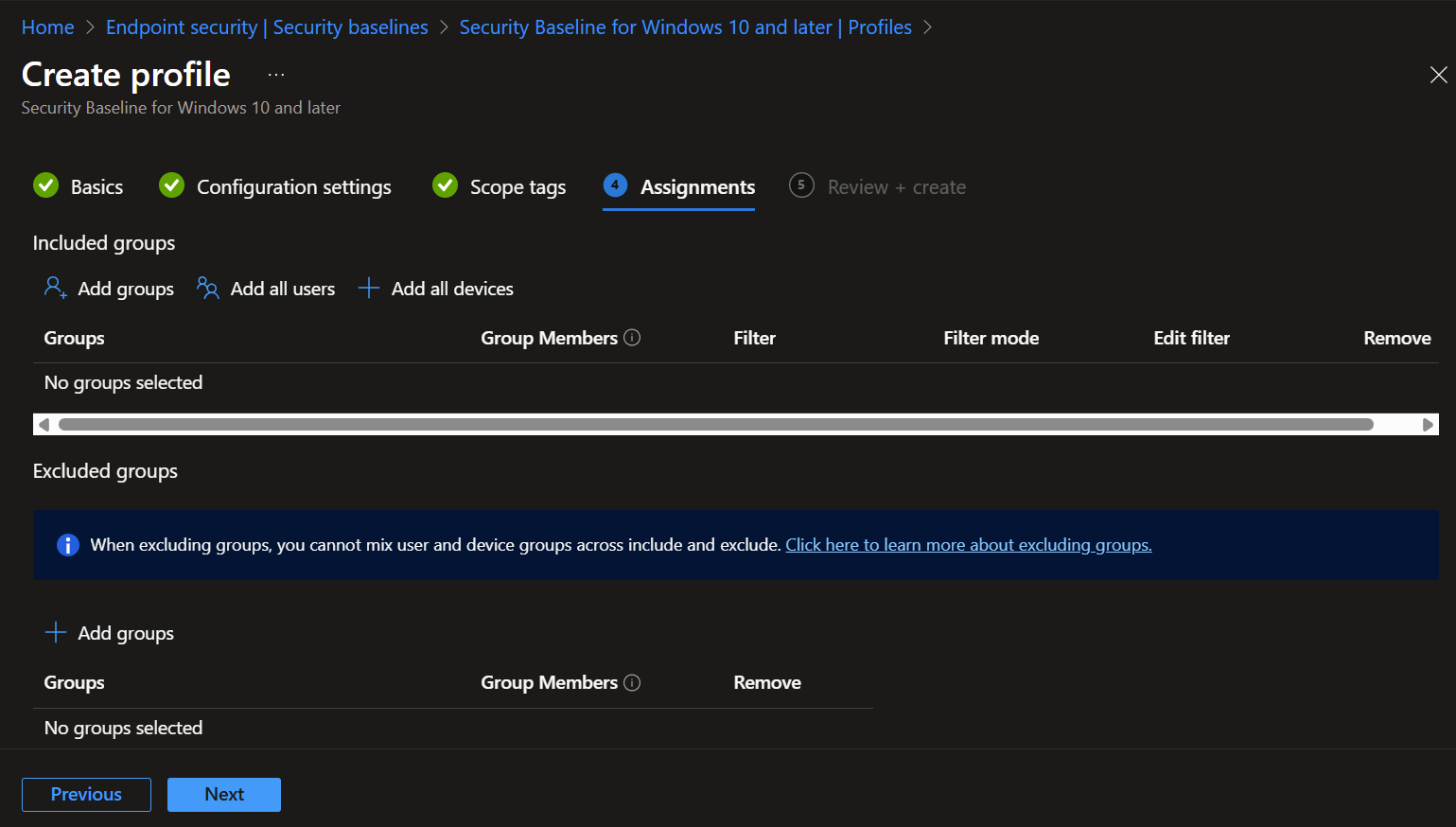
Task: Open the ellipsis more options next to Create profile
Action: click(x=276, y=75)
